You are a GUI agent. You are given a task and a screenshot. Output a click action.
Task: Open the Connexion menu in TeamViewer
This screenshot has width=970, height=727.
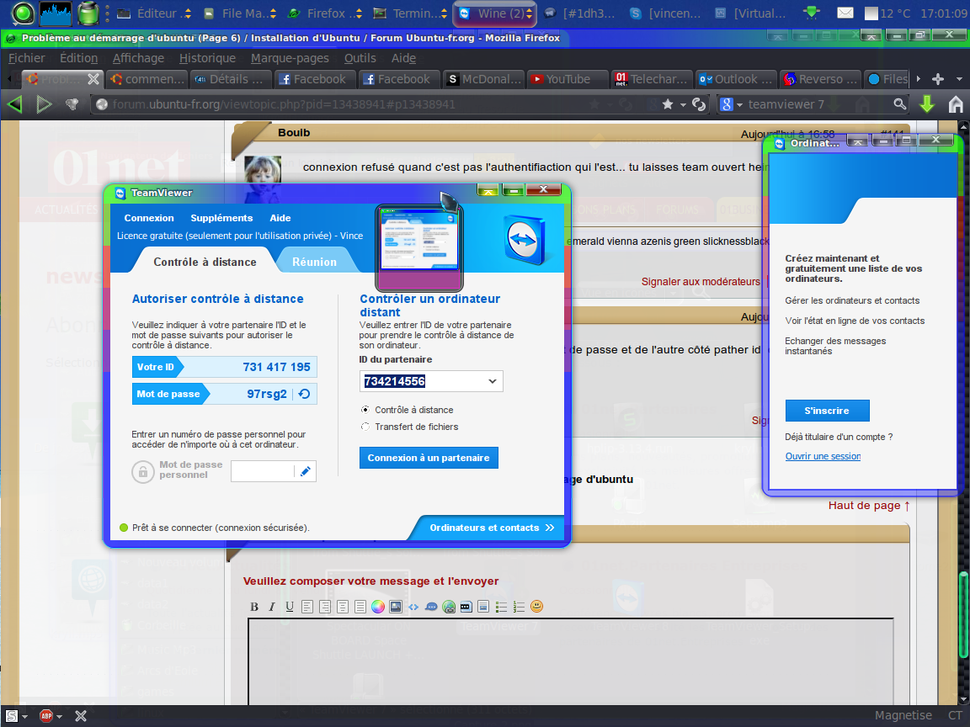149,218
